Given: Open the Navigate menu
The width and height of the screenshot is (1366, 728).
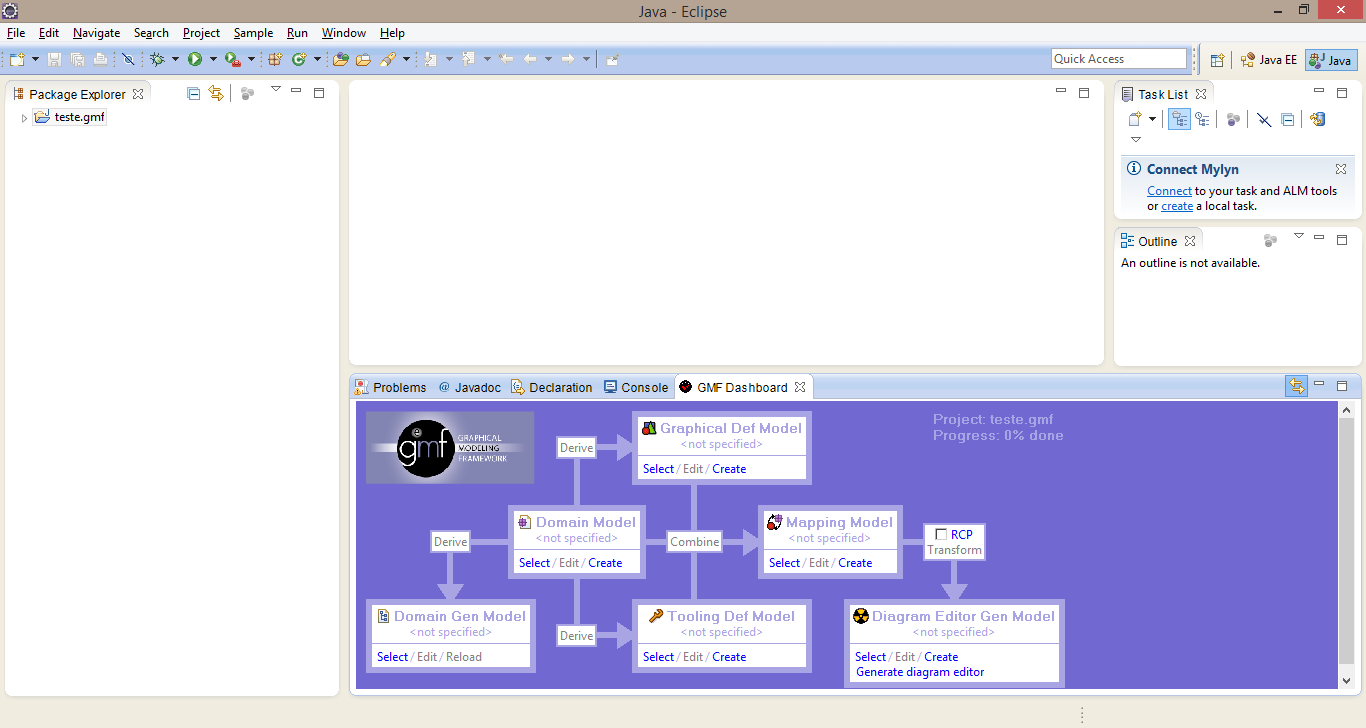Looking at the screenshot, I should [x=96, y=33].
